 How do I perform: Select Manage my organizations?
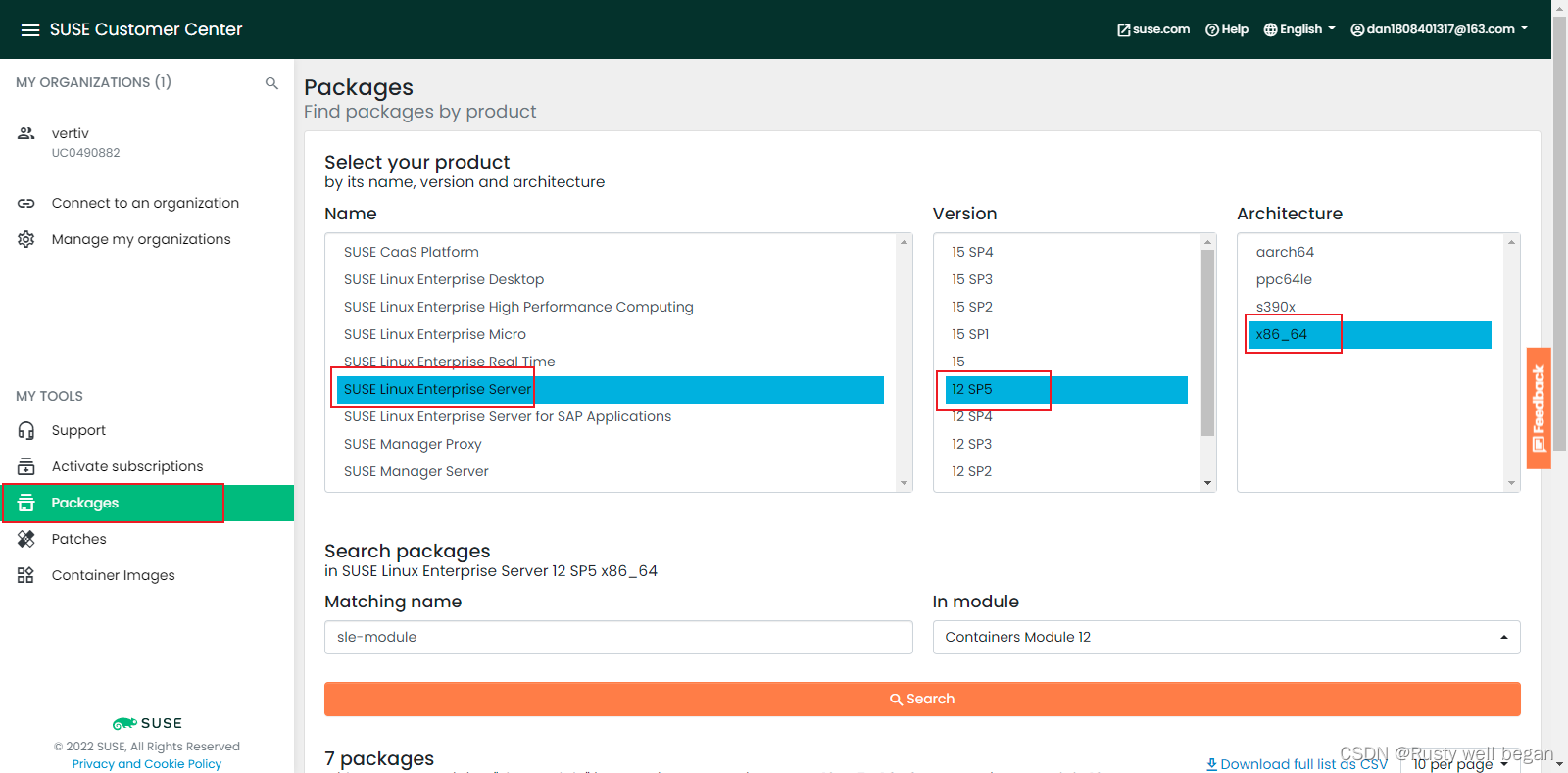click(141, 239)
